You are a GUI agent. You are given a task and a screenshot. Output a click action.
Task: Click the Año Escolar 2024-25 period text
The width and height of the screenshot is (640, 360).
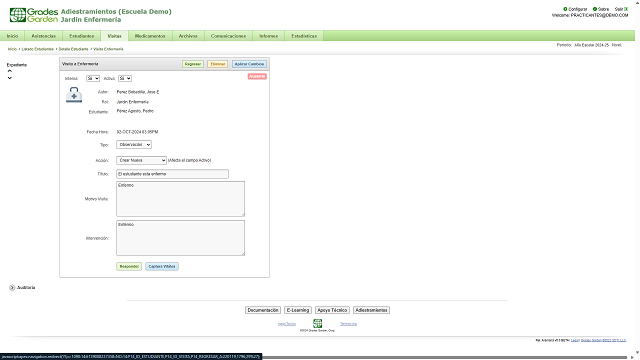[x=591, y=45]
